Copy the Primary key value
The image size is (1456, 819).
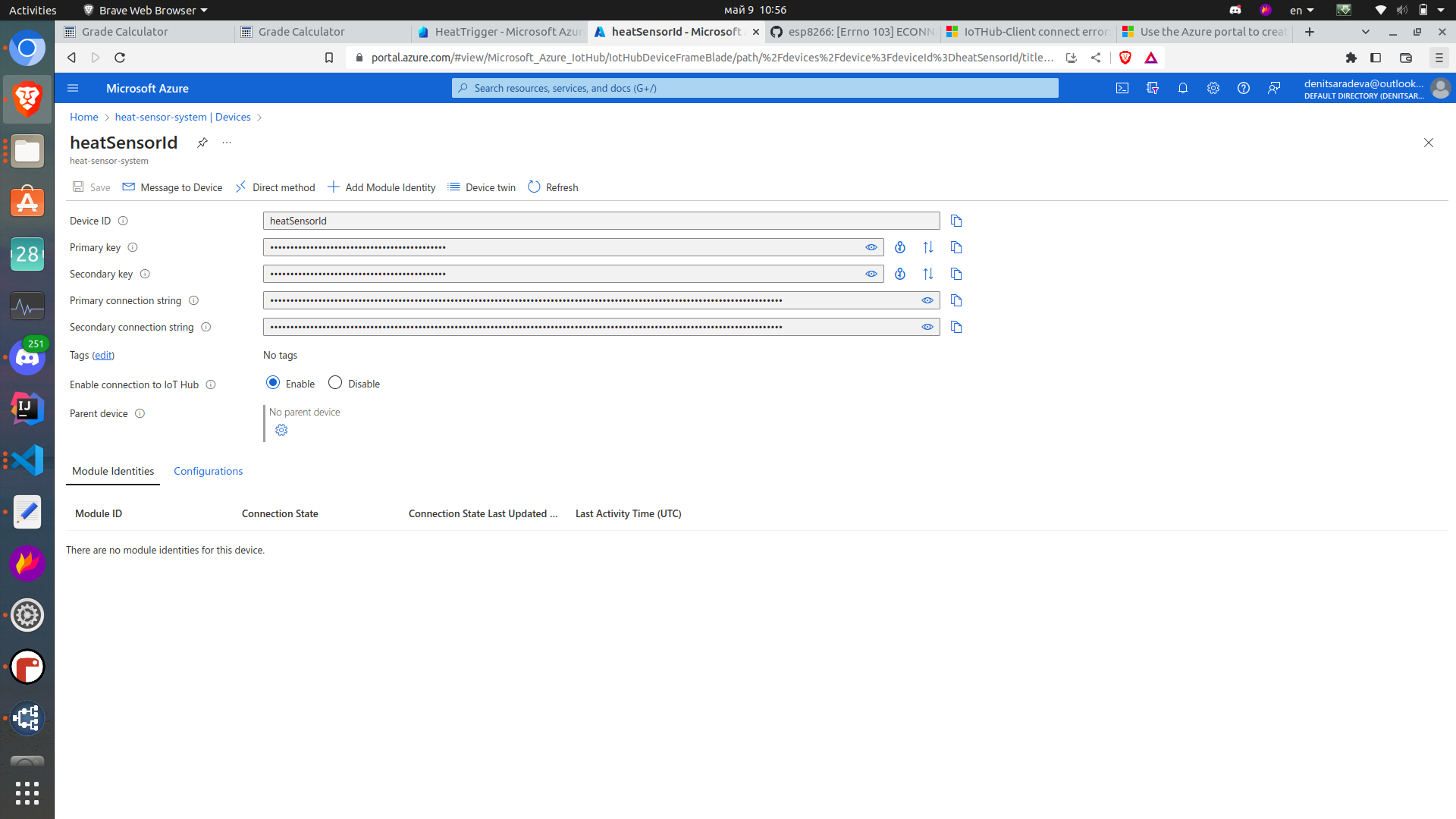click(x=956, y=247)
